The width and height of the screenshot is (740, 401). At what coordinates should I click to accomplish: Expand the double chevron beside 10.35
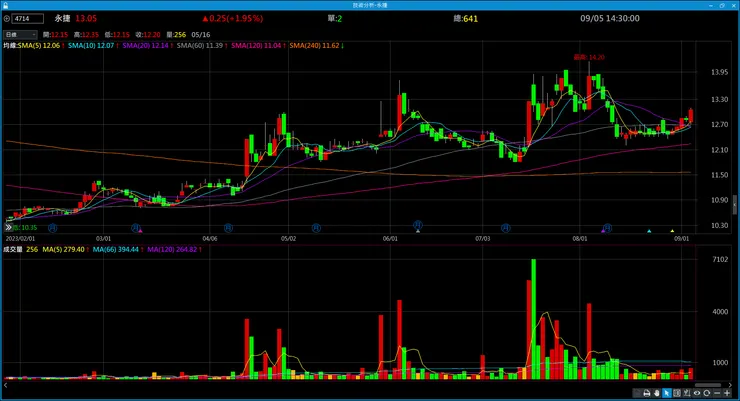(x=8, y=227)
